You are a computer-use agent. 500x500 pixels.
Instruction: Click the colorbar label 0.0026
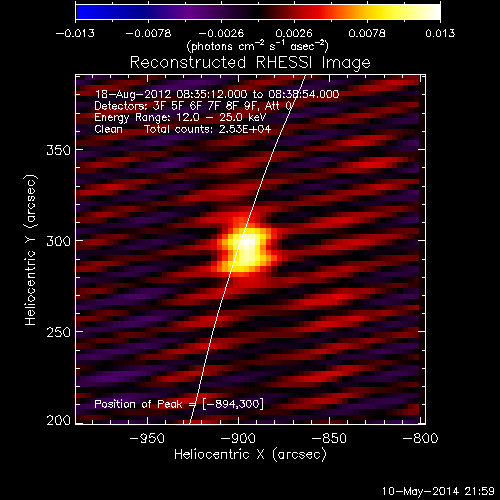click(x=294, y=33)
